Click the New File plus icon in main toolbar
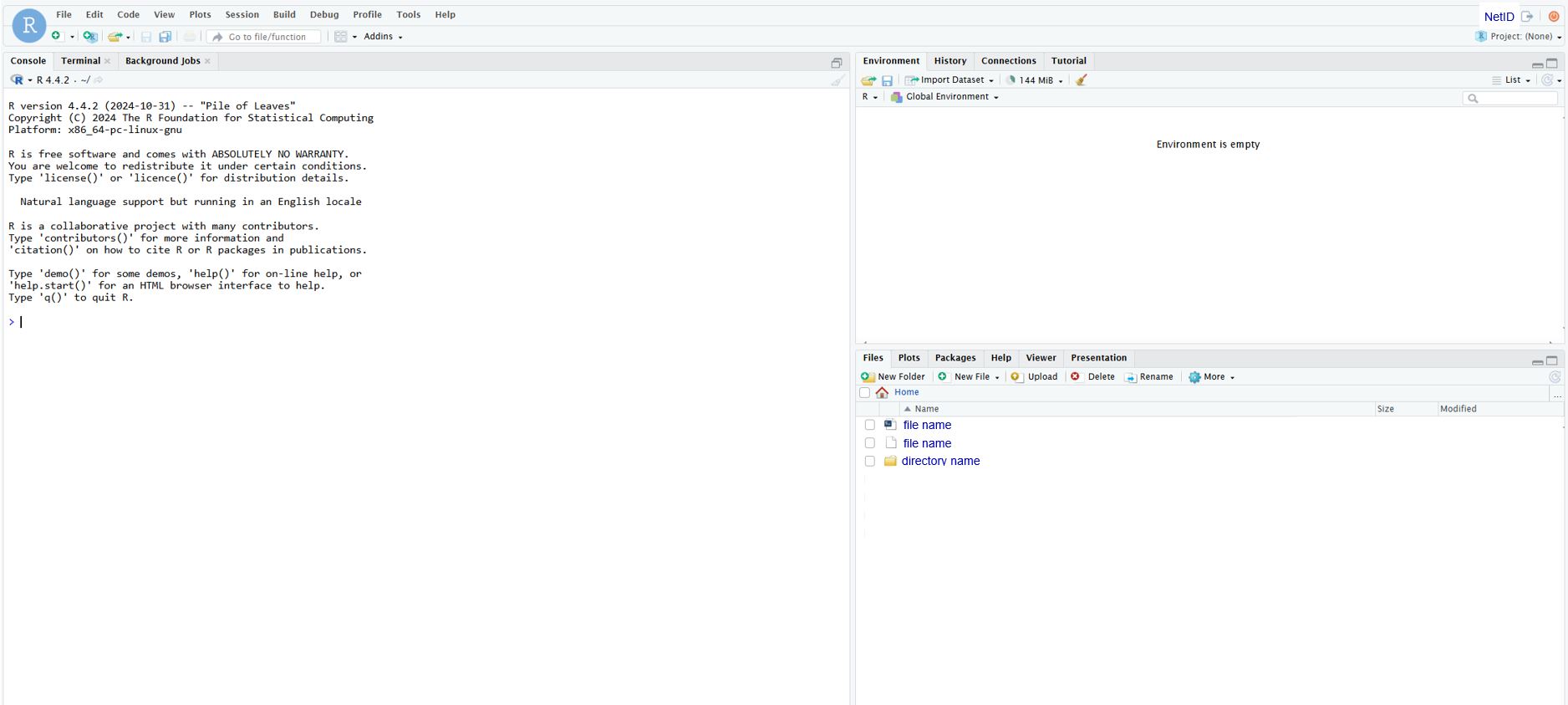The image size is (1568, 705). click(57, 36)
